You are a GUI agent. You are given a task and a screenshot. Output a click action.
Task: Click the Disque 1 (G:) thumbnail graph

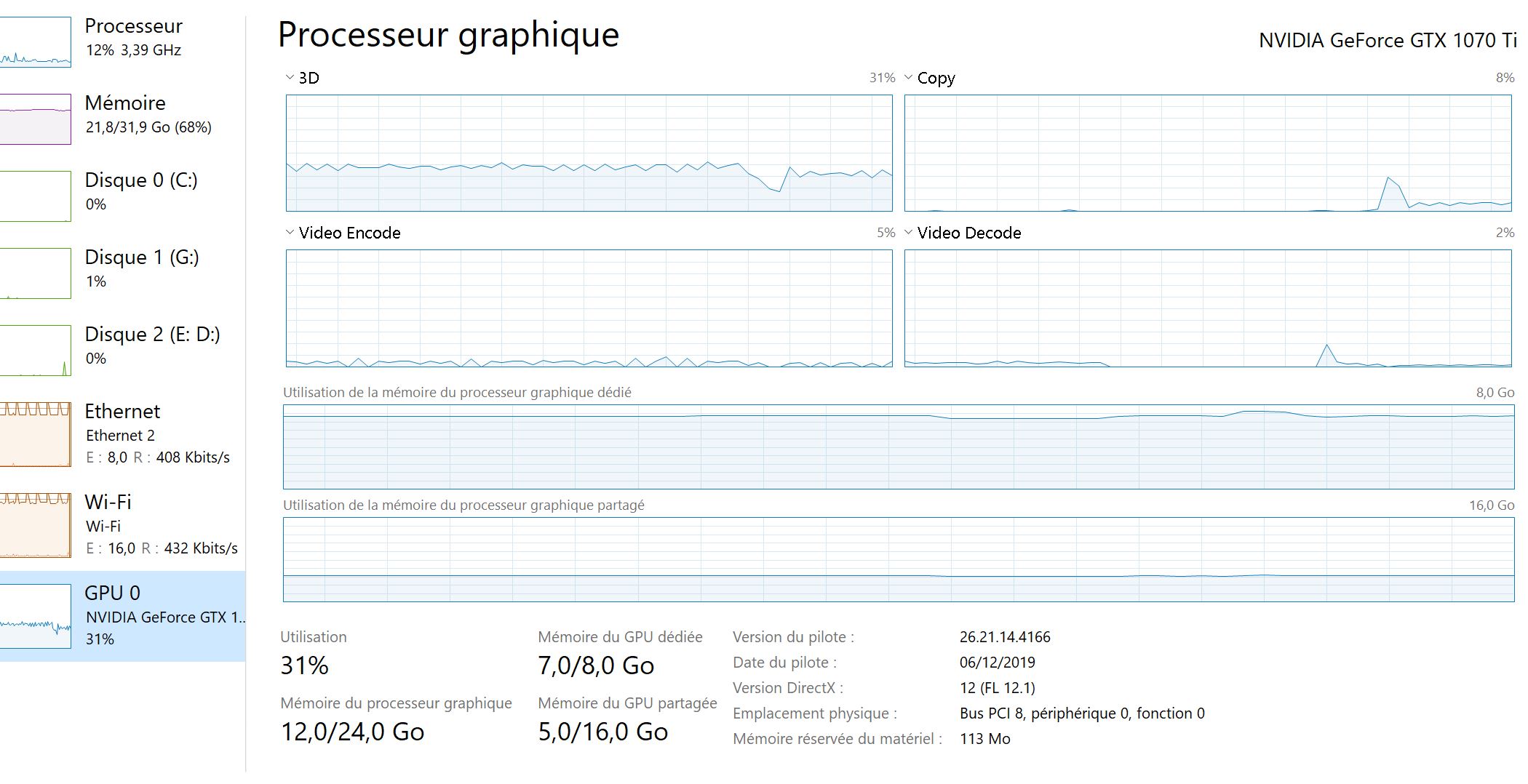[x=35, y=273]
